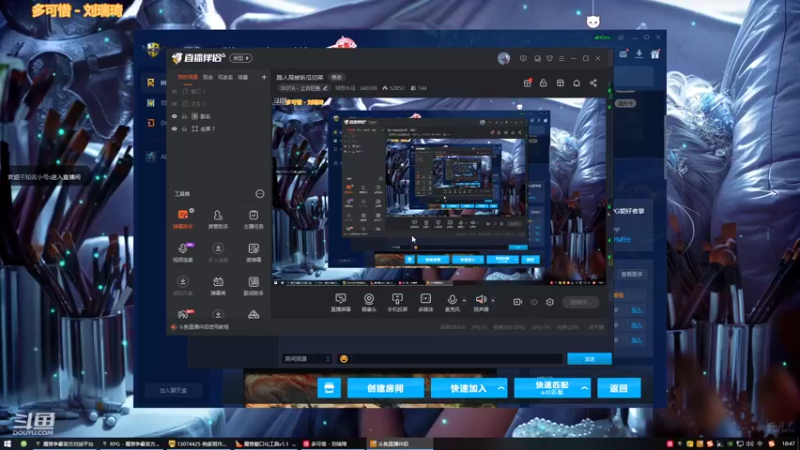Expand the speaker options arrow
Image resolution: width=800 pixels, height=450 pixels.
(x=493, y=301)
